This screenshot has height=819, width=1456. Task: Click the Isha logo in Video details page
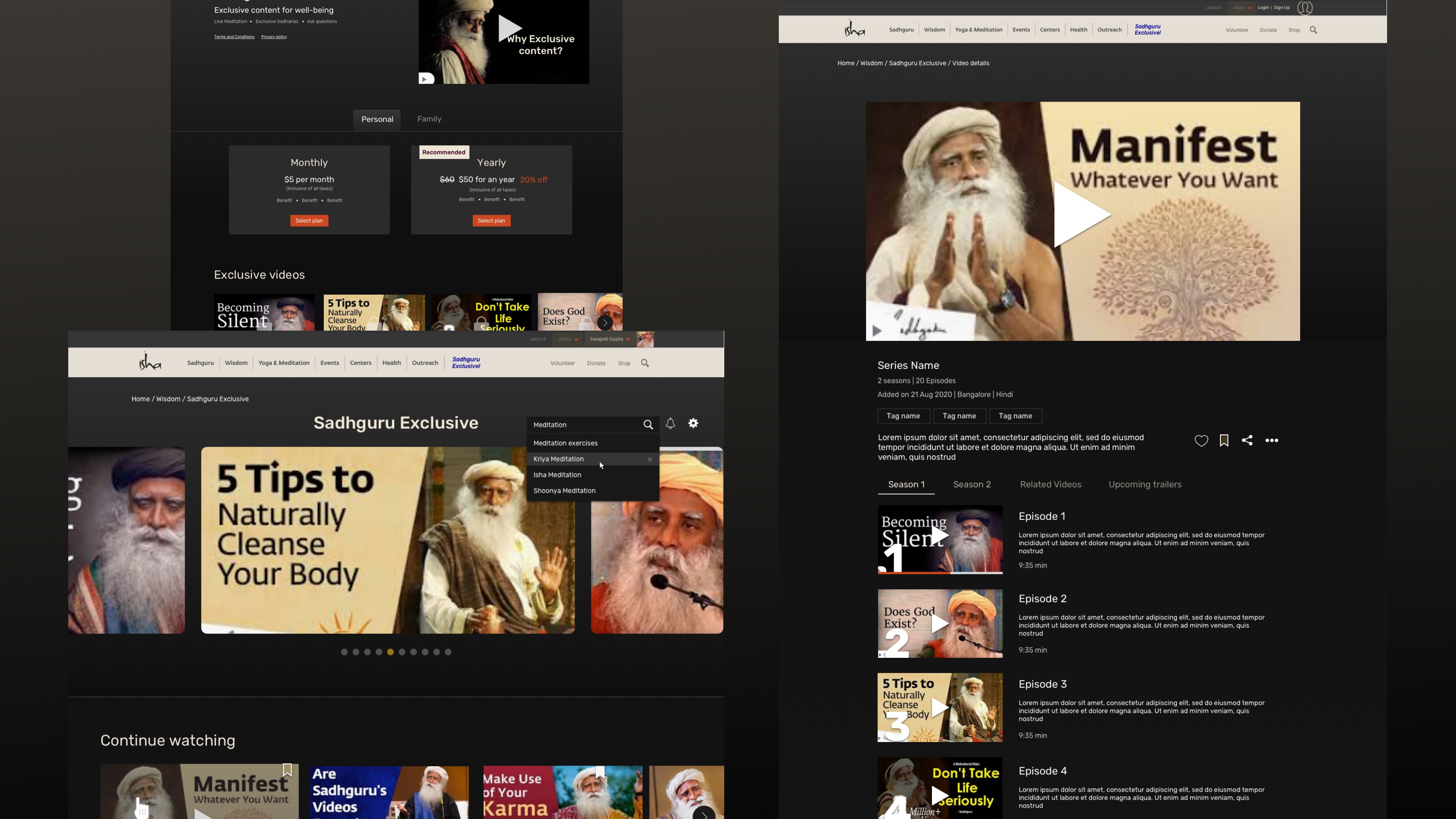854,28
